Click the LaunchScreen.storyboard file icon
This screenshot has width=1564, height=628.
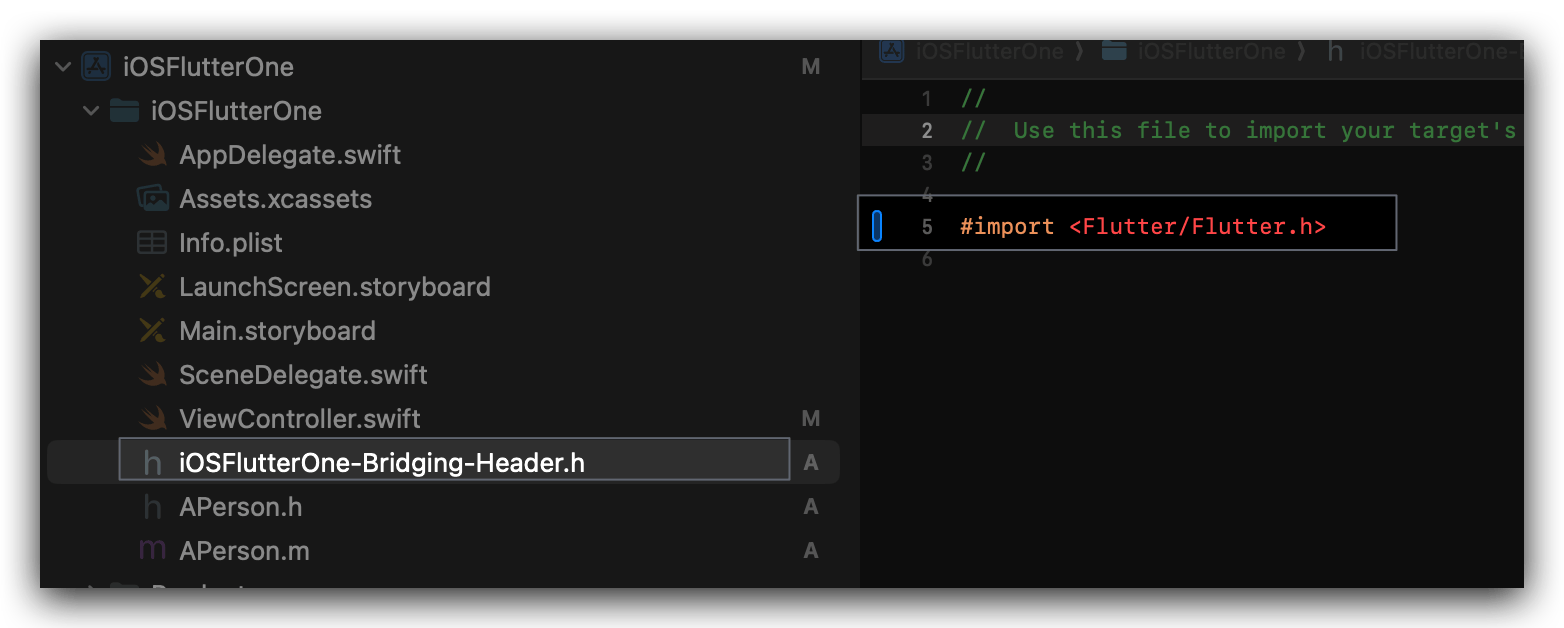[152, 287]
